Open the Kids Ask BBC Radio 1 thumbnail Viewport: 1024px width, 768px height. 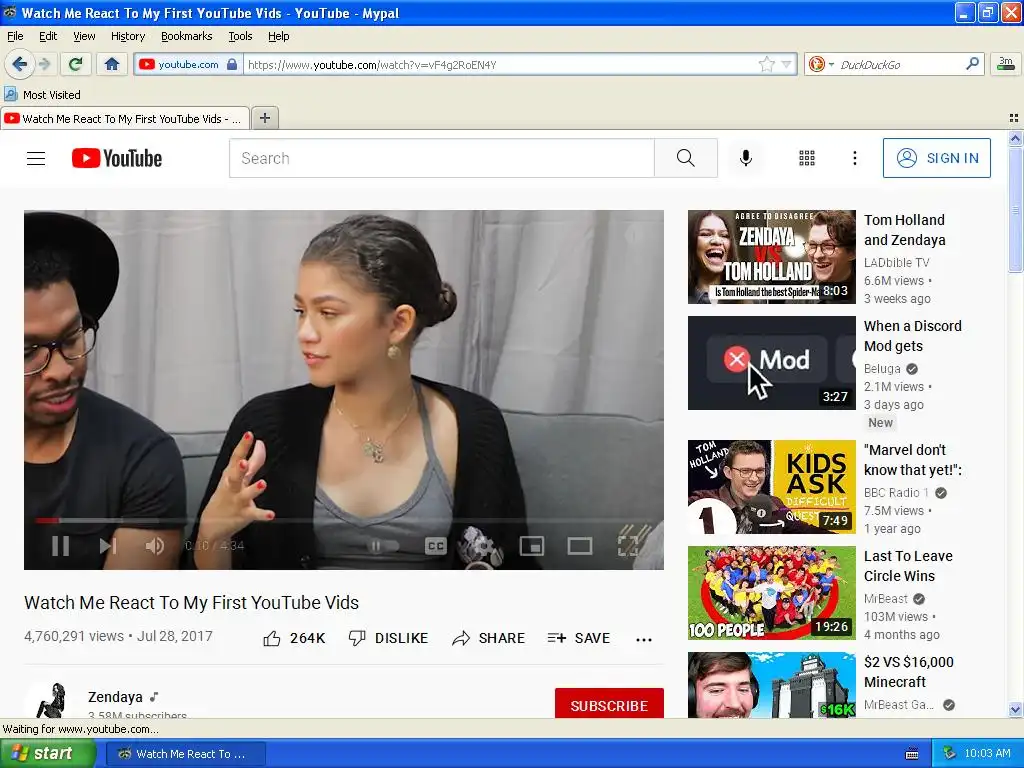pyautogui.click(x=771, y=487)
